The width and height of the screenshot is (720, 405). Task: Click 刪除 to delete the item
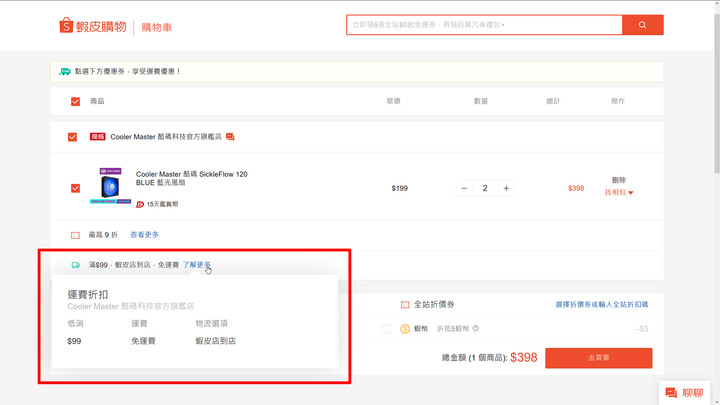(619, 180)
